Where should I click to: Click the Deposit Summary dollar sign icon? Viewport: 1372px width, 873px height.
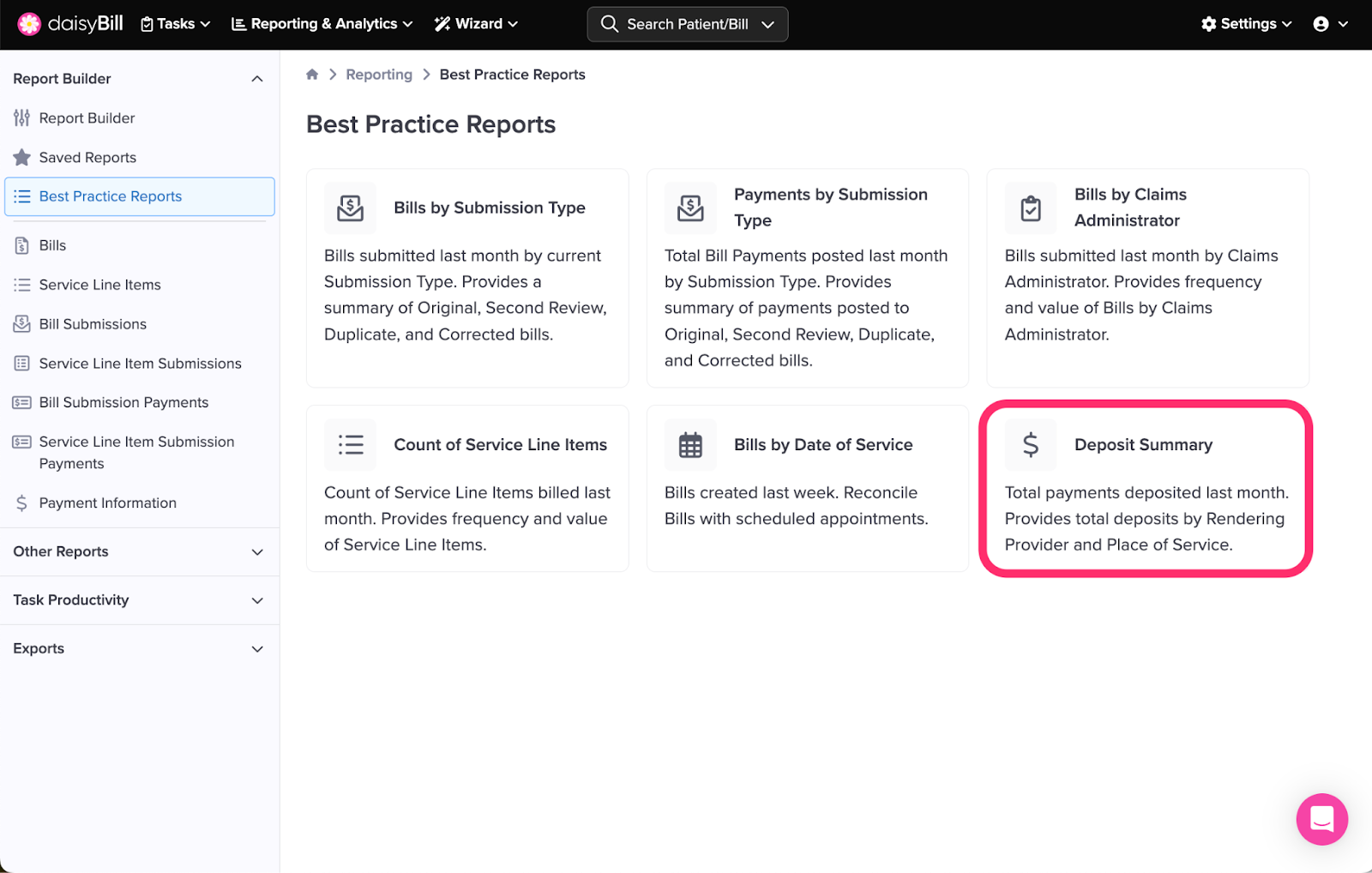pyautogui.click(x=1031, y=444)
